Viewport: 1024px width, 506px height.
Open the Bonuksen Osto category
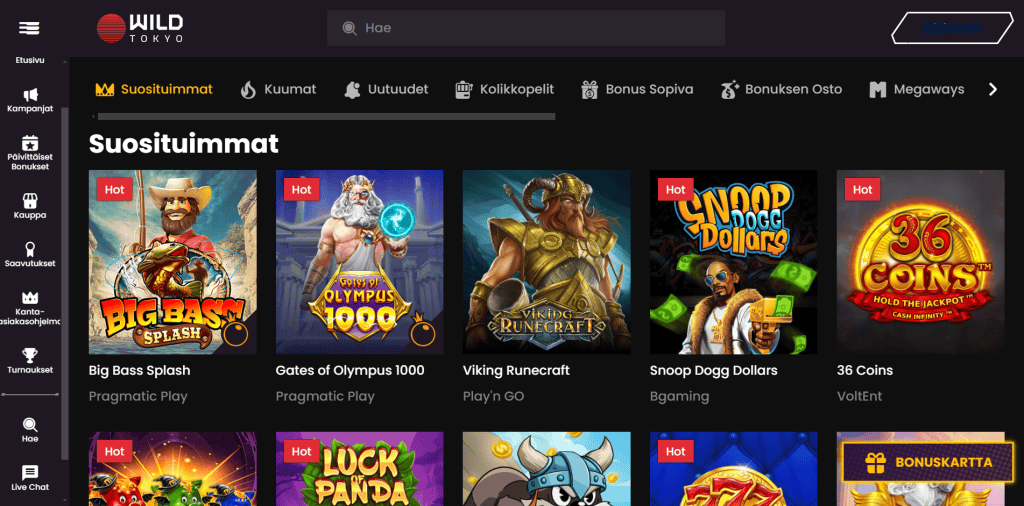click(x=781, y=89)
